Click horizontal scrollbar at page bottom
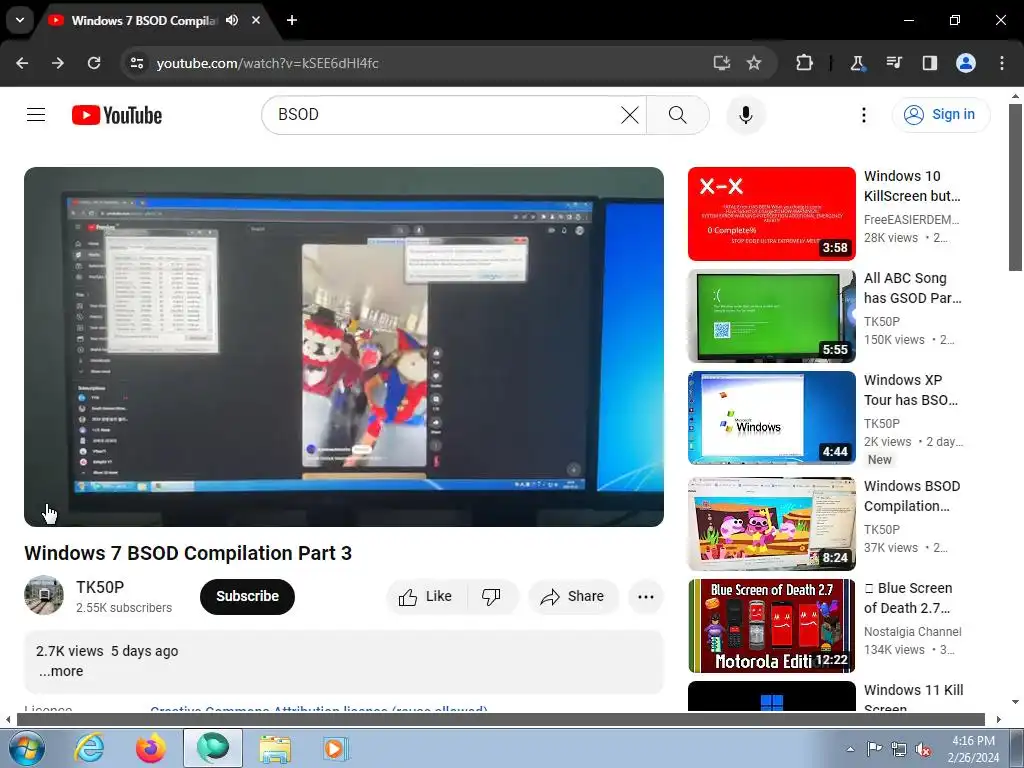This screenshot has height=768, width=1024. [501, 719]
